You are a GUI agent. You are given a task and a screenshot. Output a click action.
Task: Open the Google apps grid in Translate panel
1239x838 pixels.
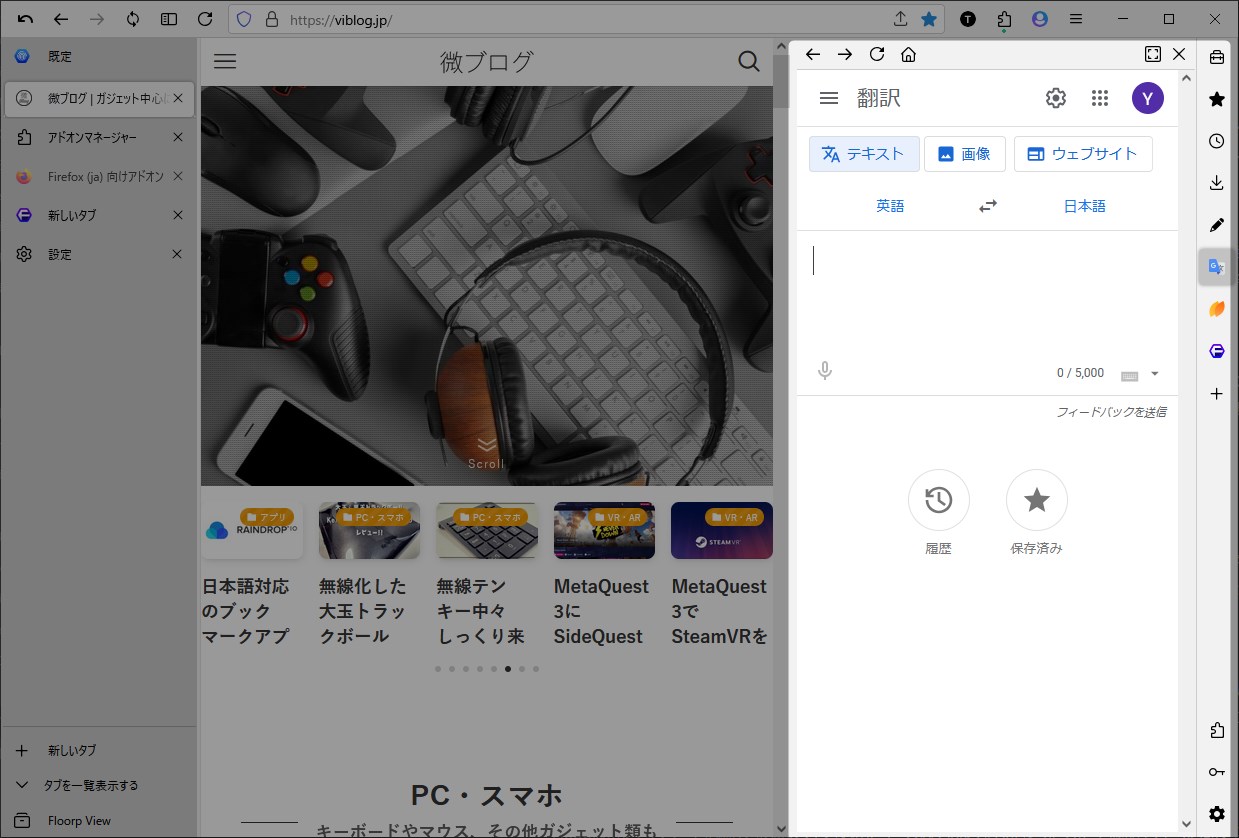pos(1100,97)
